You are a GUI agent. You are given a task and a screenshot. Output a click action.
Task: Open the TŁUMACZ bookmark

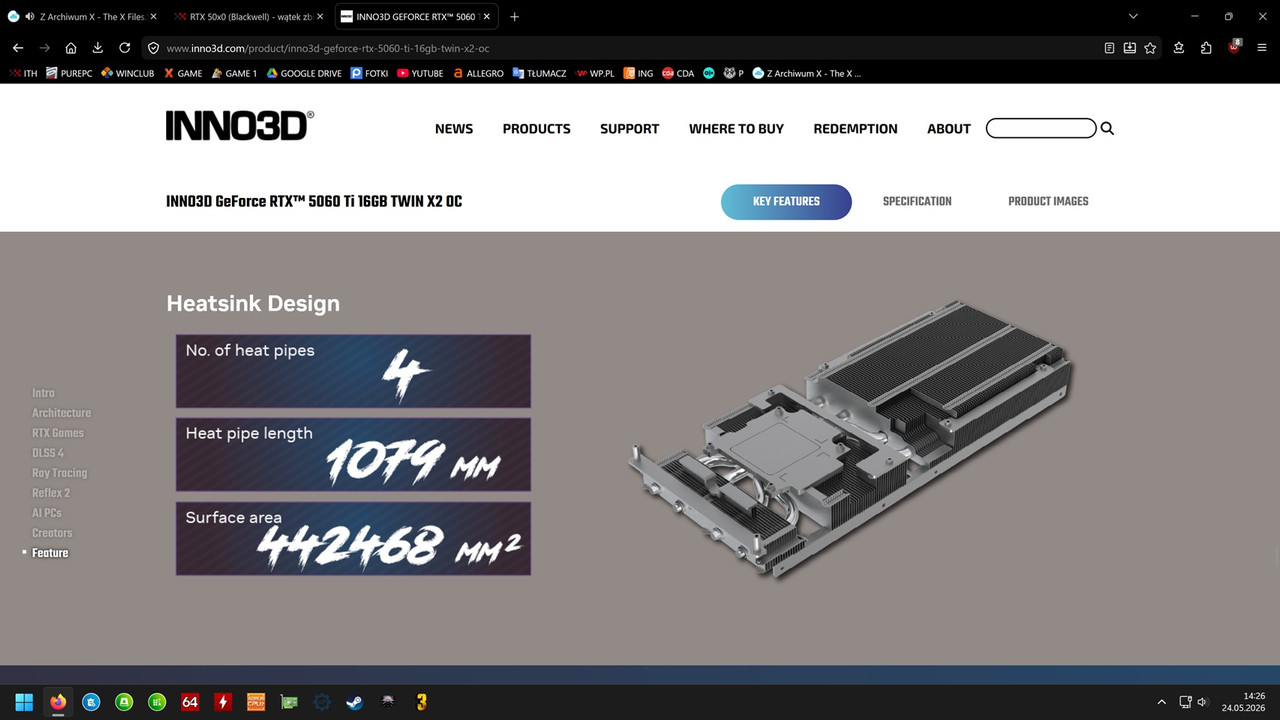click(539, 73)
